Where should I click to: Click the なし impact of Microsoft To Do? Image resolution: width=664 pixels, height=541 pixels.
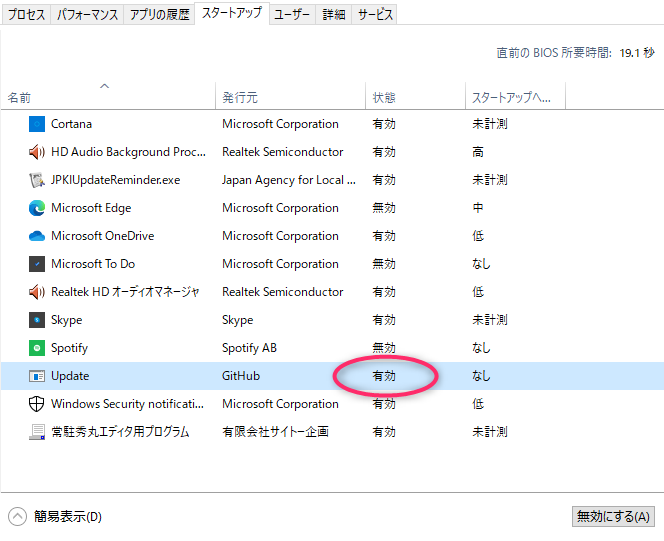coord(481,264)
